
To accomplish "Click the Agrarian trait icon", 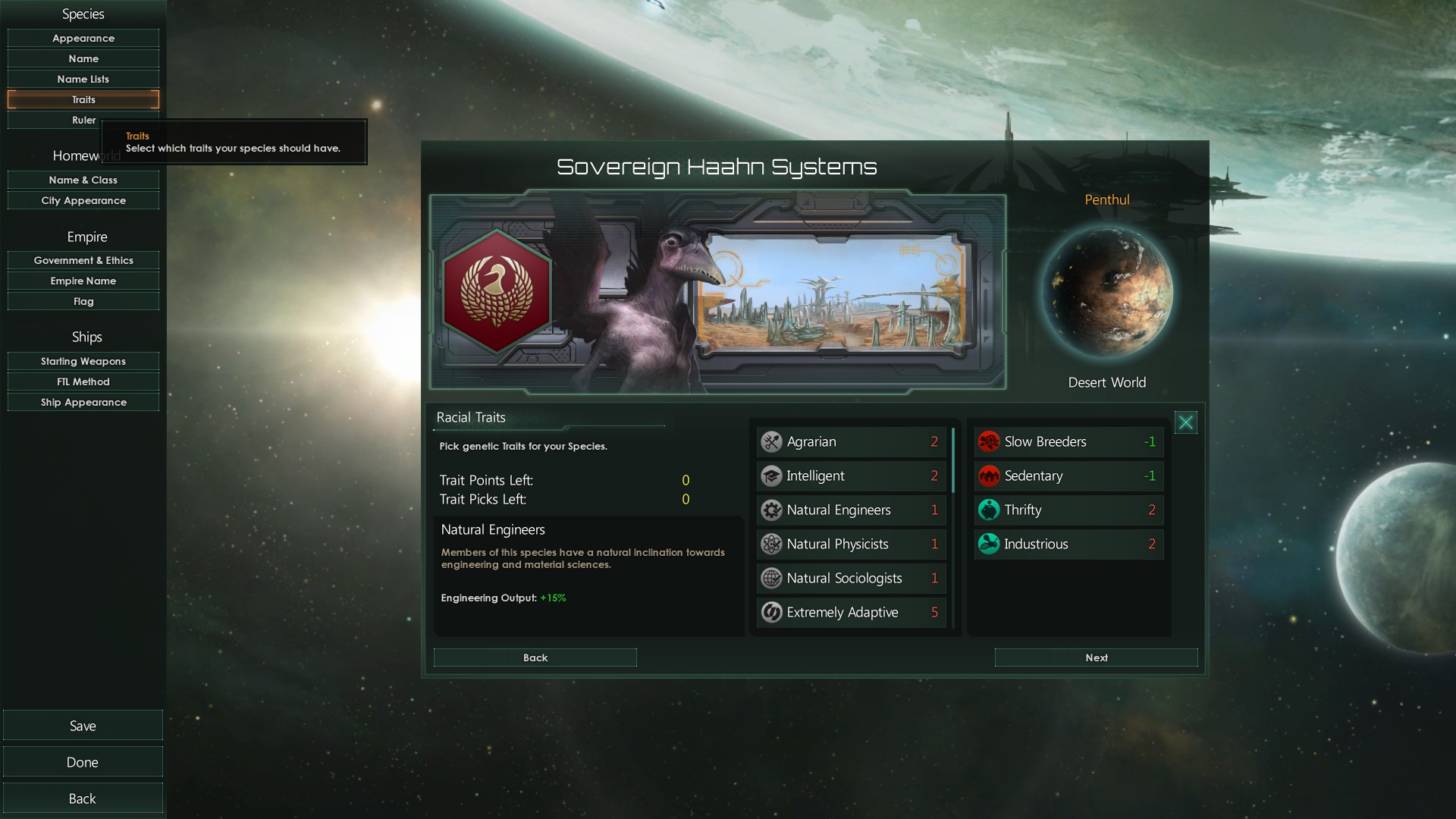I will pos(771,441).
